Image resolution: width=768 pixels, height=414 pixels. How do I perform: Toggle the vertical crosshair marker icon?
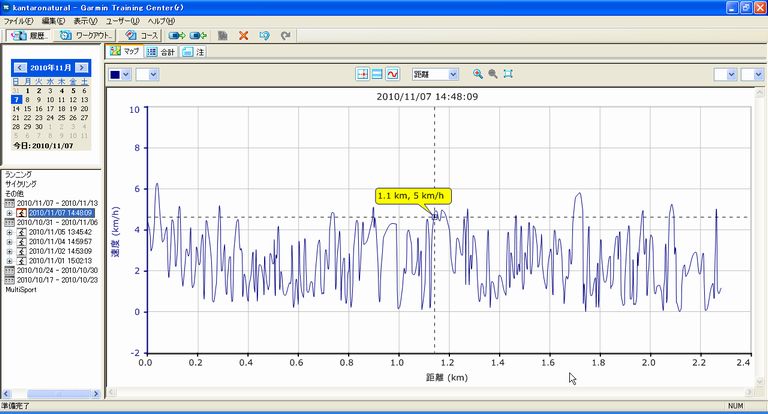click(362, 74)
